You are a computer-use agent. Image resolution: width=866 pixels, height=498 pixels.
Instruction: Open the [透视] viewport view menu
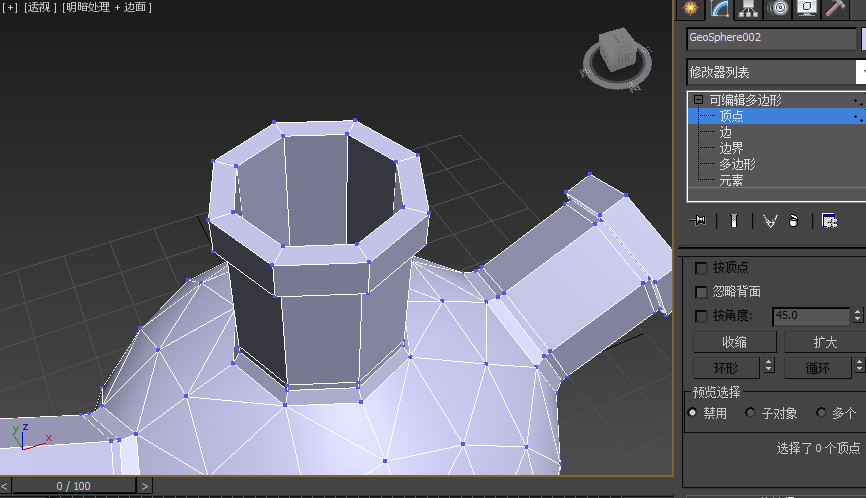(x=40, y=7)
